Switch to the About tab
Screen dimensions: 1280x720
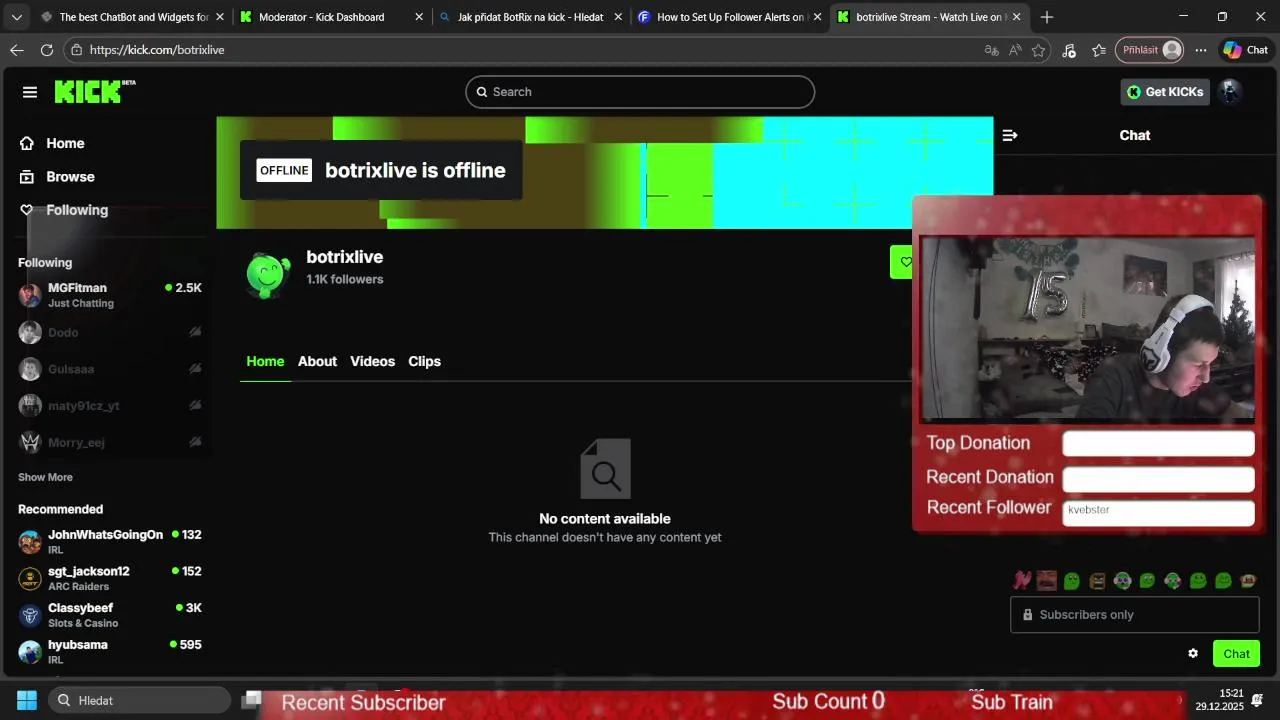317,361
